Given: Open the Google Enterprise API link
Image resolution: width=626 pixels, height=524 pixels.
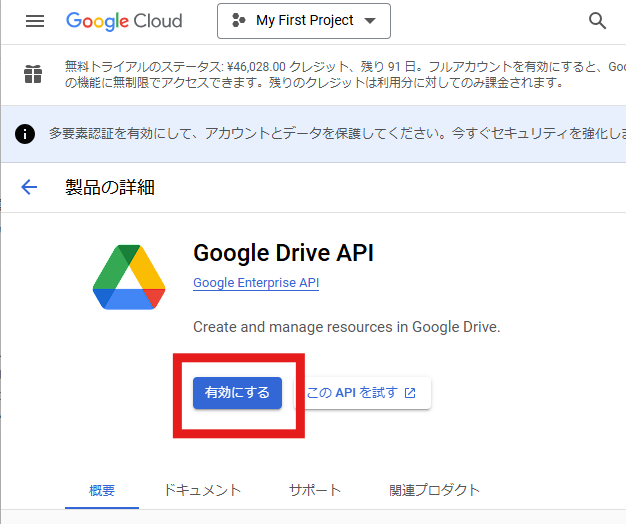Looking at the screenshot, I should click(x=256, y=283).
